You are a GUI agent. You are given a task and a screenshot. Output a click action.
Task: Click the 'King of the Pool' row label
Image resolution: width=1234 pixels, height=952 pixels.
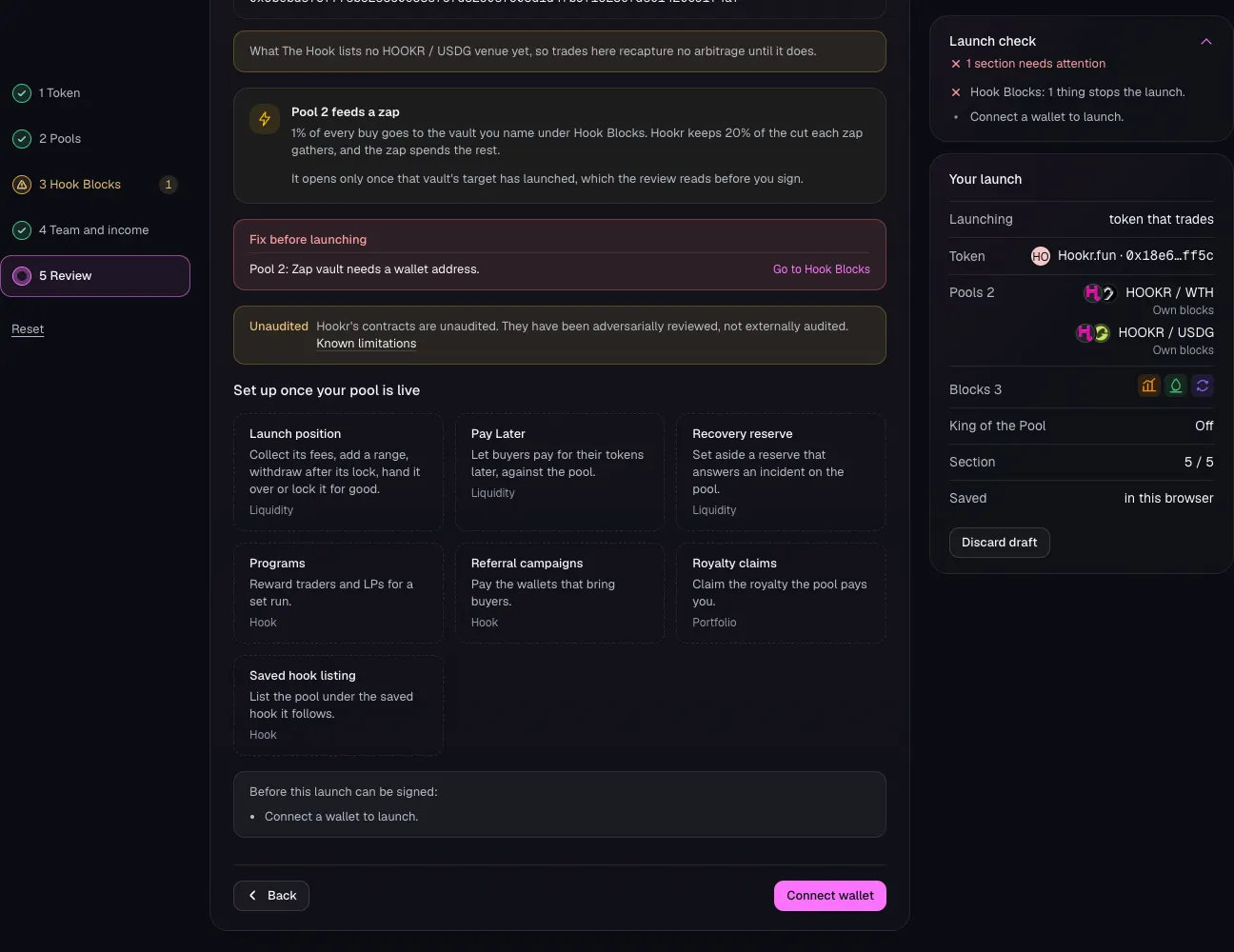click(998, 426)
